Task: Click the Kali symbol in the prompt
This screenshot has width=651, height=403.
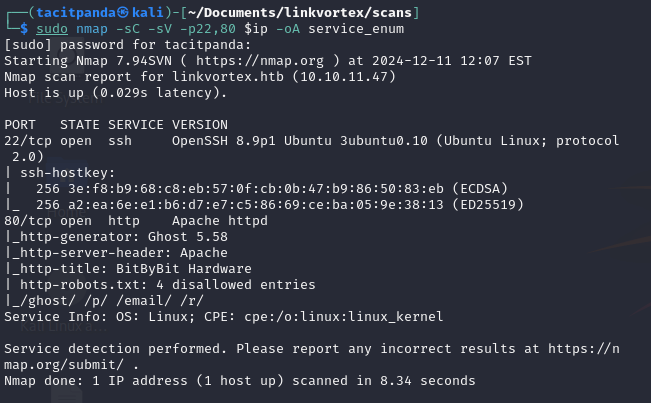Action: [122, 13]
